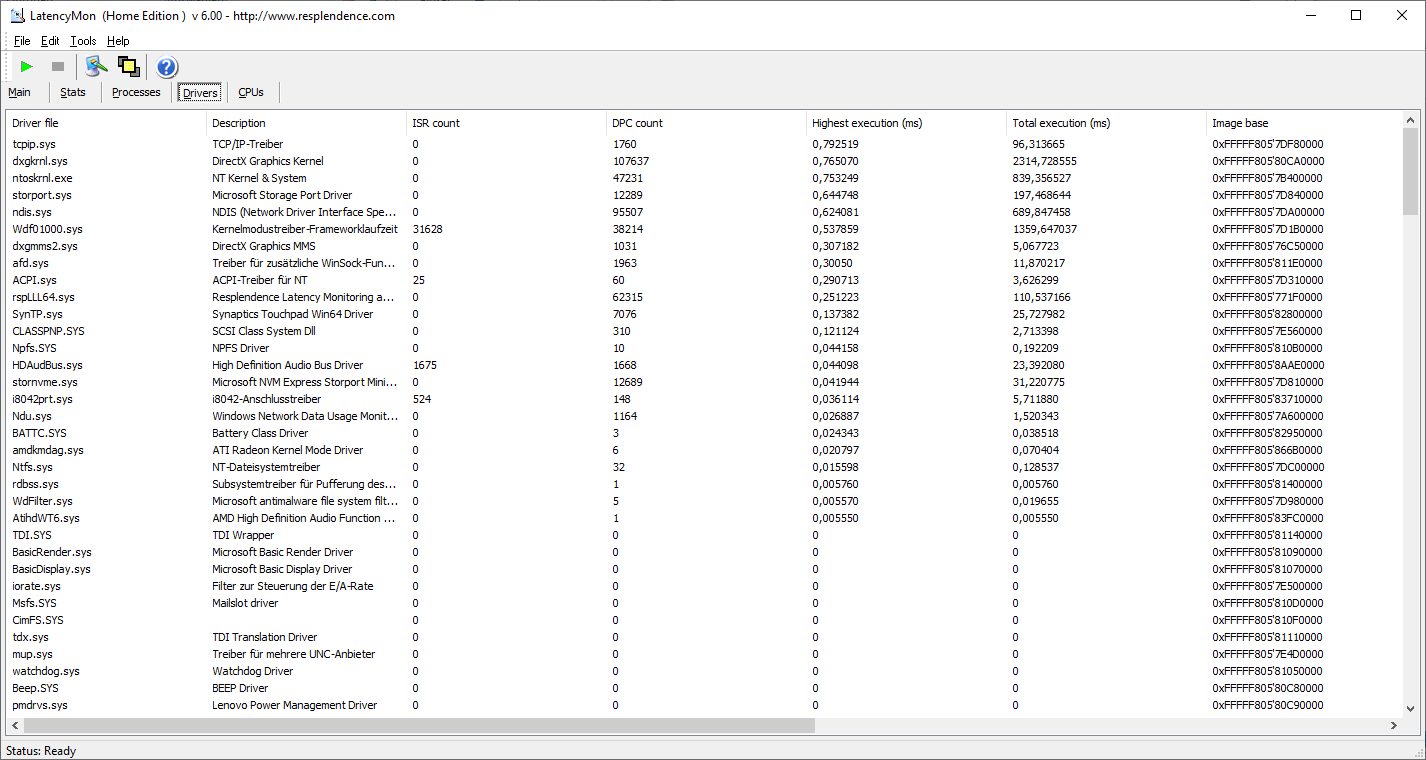Select the WdFilter.sys row

pos(704,501)
